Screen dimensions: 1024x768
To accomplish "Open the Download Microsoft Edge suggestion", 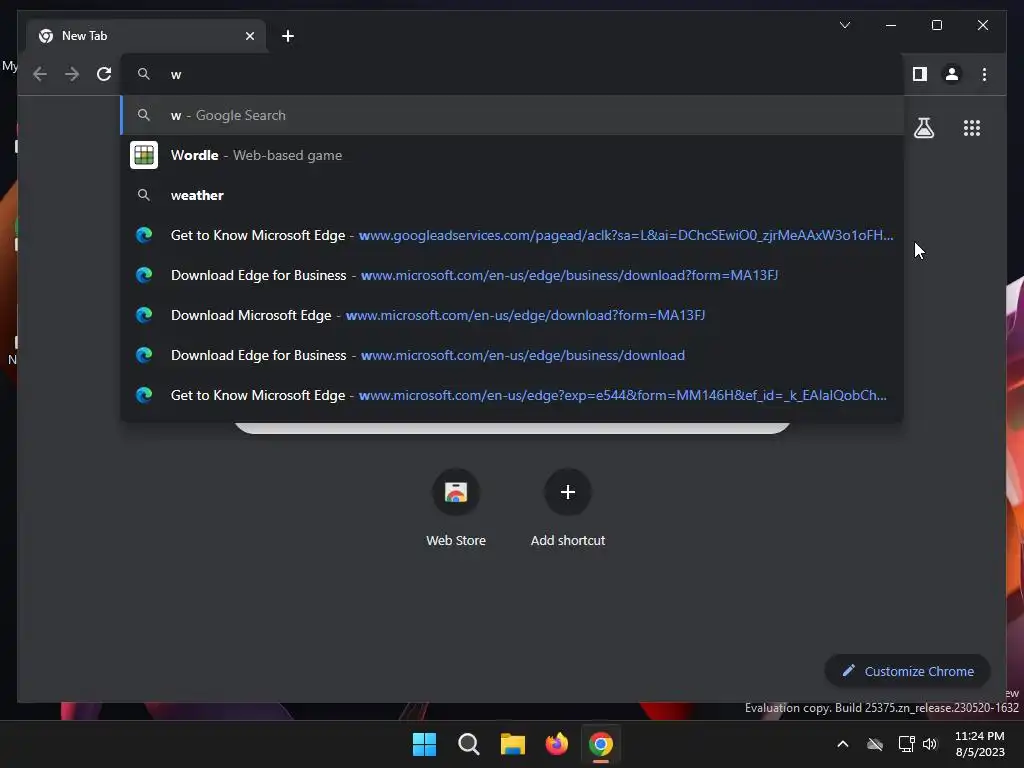I will point(511,315).
